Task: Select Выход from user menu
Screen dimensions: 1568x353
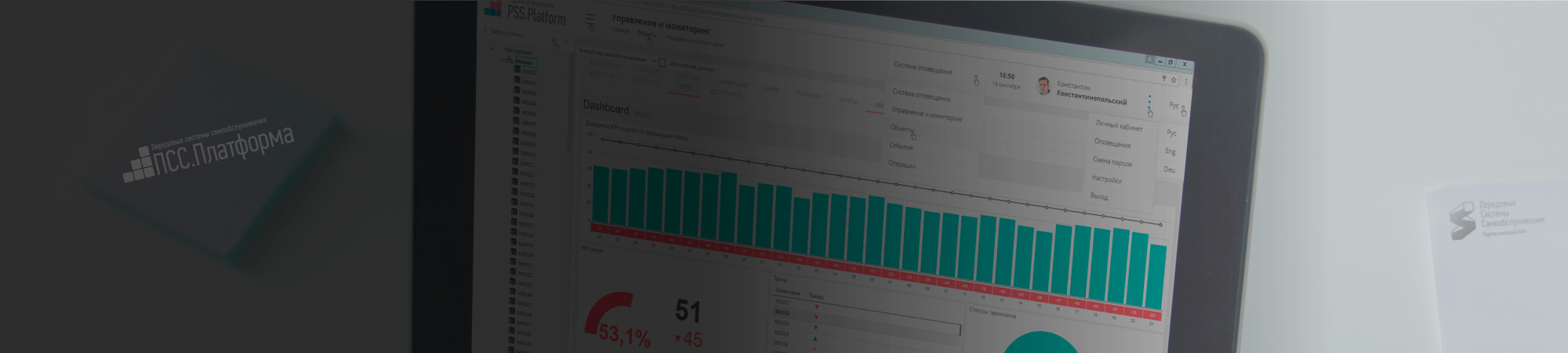Action: [1098, 196]
